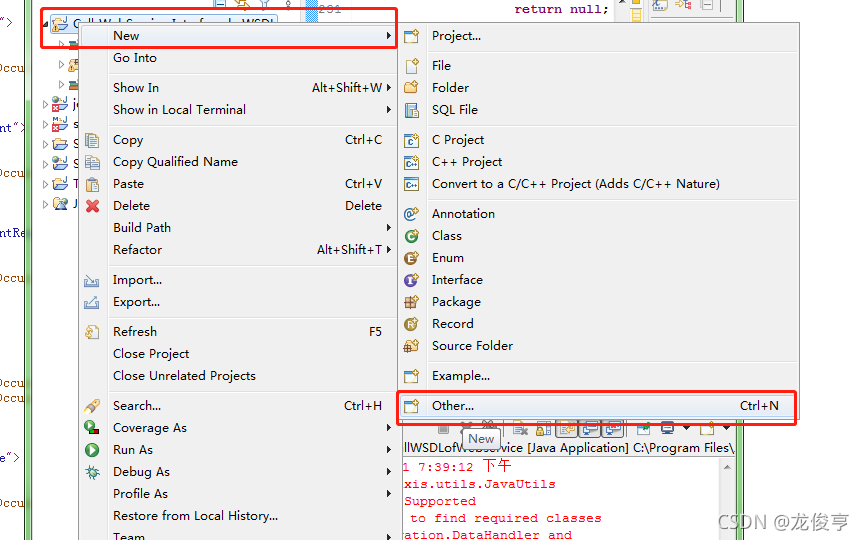Expand the Run As submenu arrow
This screenshot has height=540, width=864.
[x=388, y=450]
